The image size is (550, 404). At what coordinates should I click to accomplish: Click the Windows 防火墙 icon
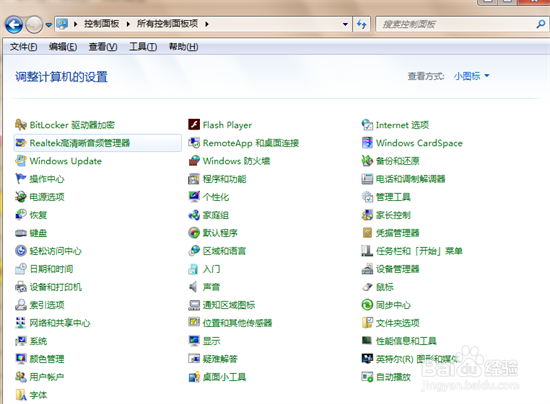[x=194, y=161]
